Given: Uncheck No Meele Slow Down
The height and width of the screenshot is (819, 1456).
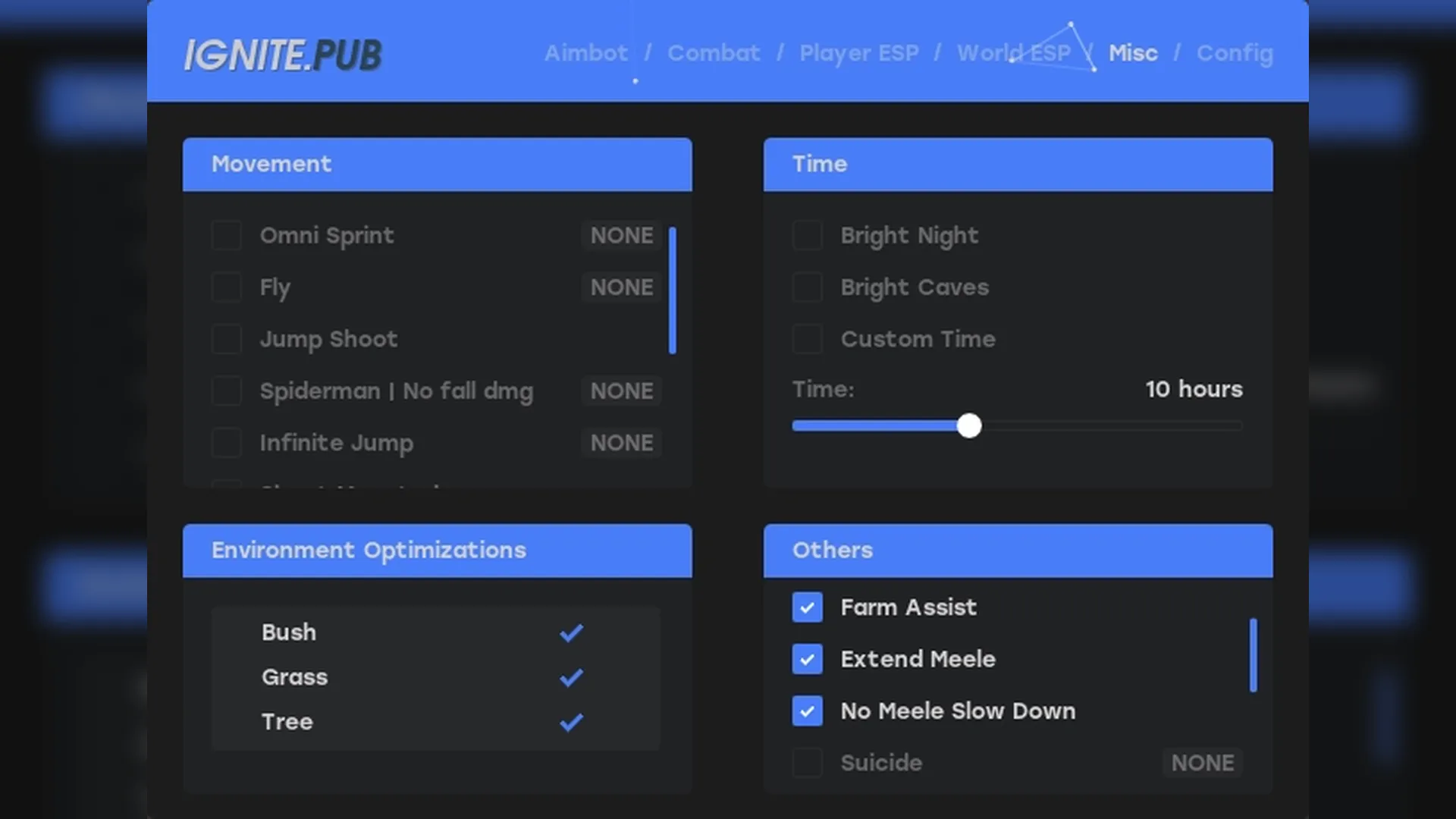Looking at the screenshot, I should pyautogui.click(x=807, y=711).
